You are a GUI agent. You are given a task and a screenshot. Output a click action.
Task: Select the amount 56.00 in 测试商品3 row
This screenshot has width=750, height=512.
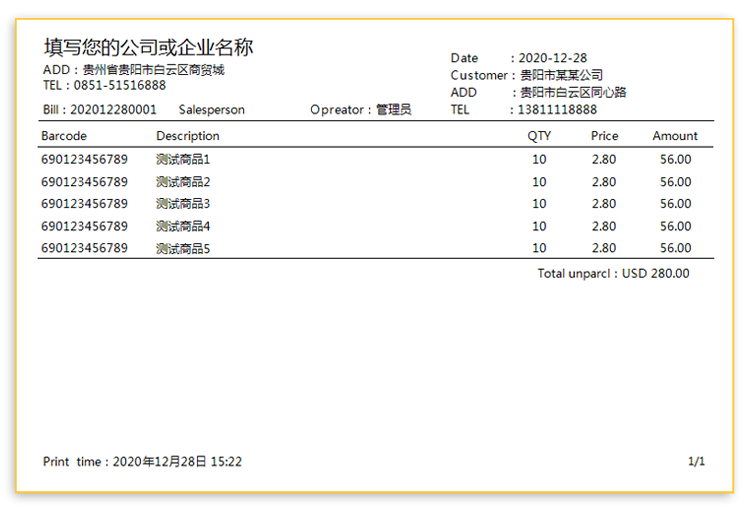coord(675,204)
